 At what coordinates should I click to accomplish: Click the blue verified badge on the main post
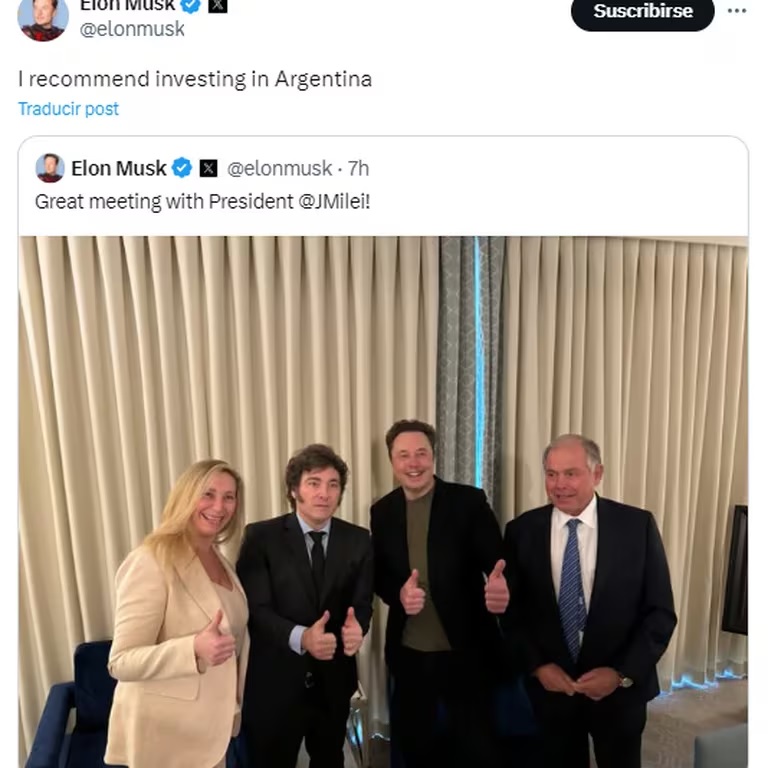pyautogui.click(x=191, y=5)
